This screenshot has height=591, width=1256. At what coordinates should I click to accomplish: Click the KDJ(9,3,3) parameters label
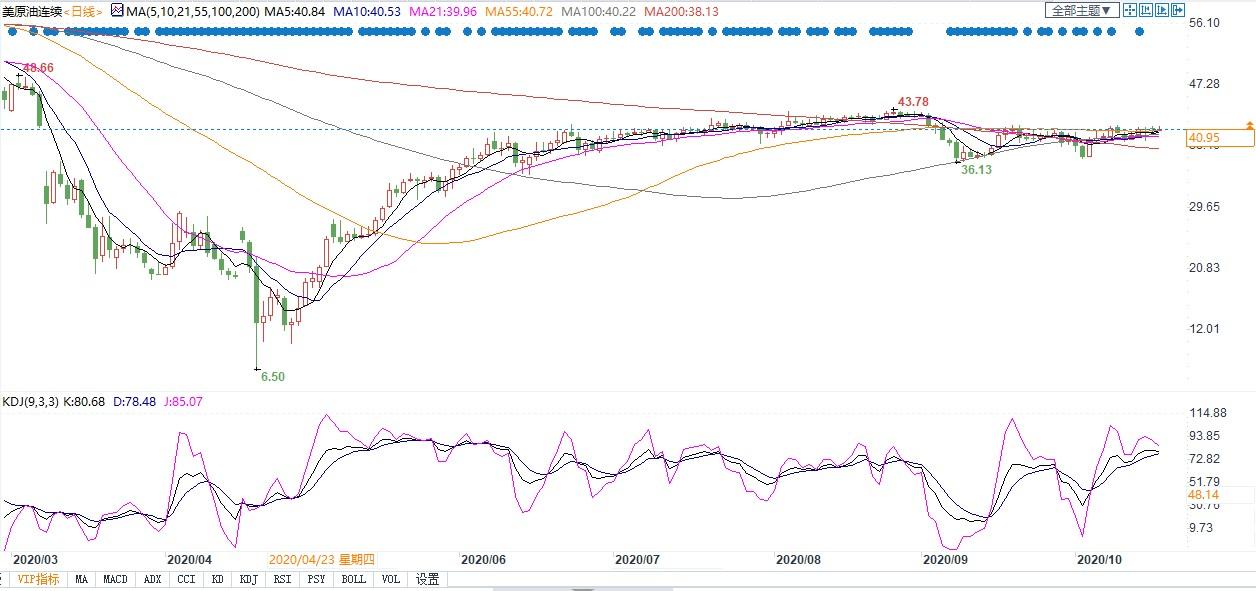click(x=30, y=402)
